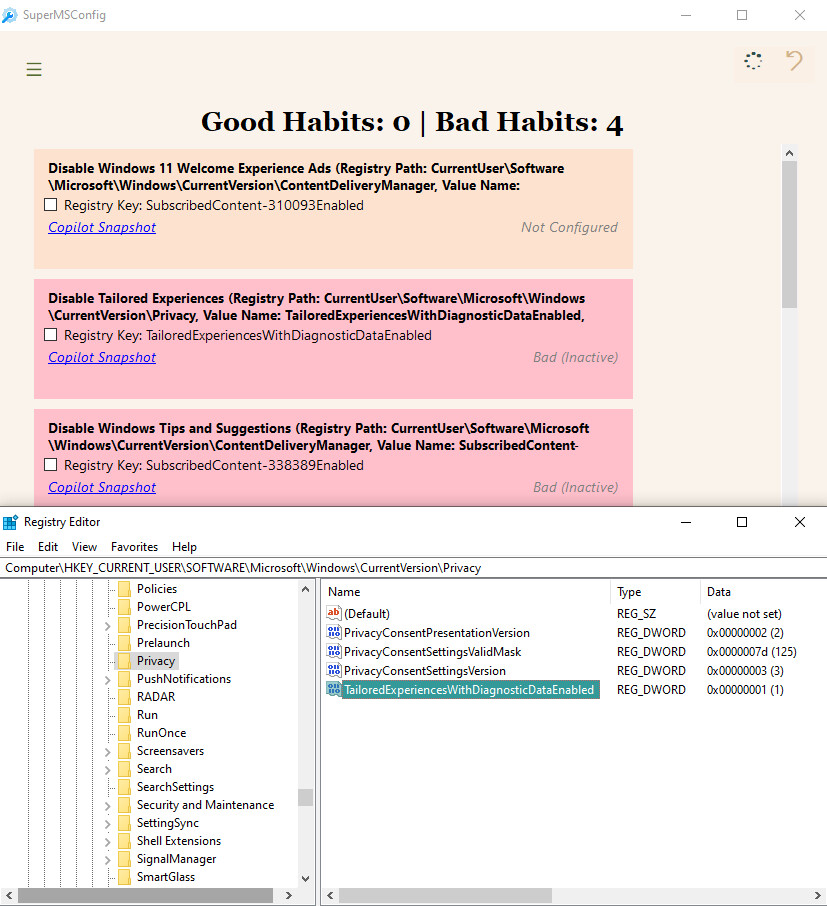827x906 pixels.
Task: Enable the TailoredExperiencesWithDiagnosticDataEnabled checkbox
Action: (x=50, y=334)
